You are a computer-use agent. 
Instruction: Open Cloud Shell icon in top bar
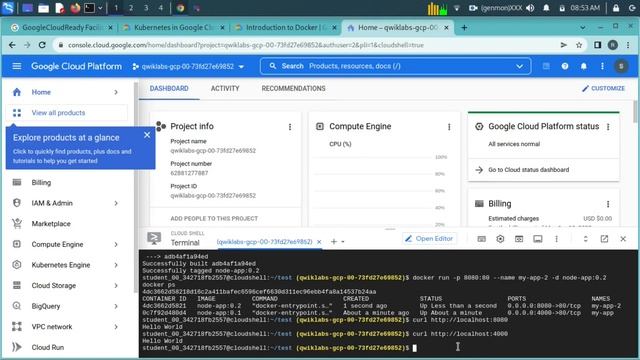point(546,66)
